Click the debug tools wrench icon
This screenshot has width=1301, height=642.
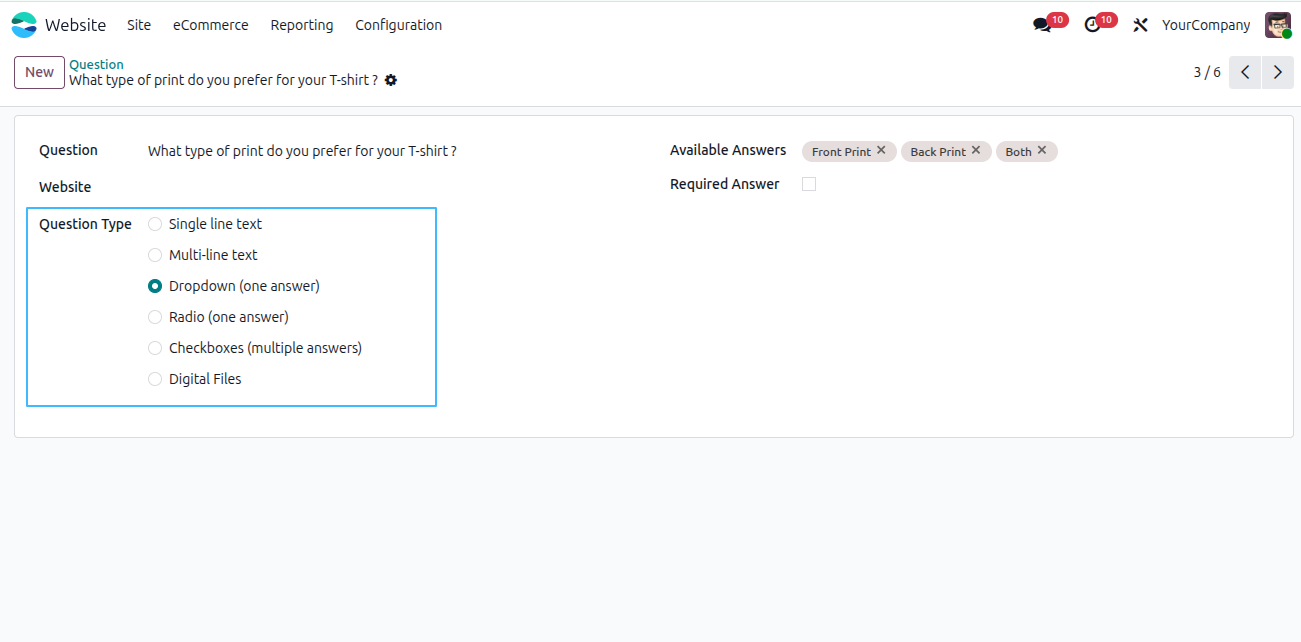click(x=1140, y=25)
